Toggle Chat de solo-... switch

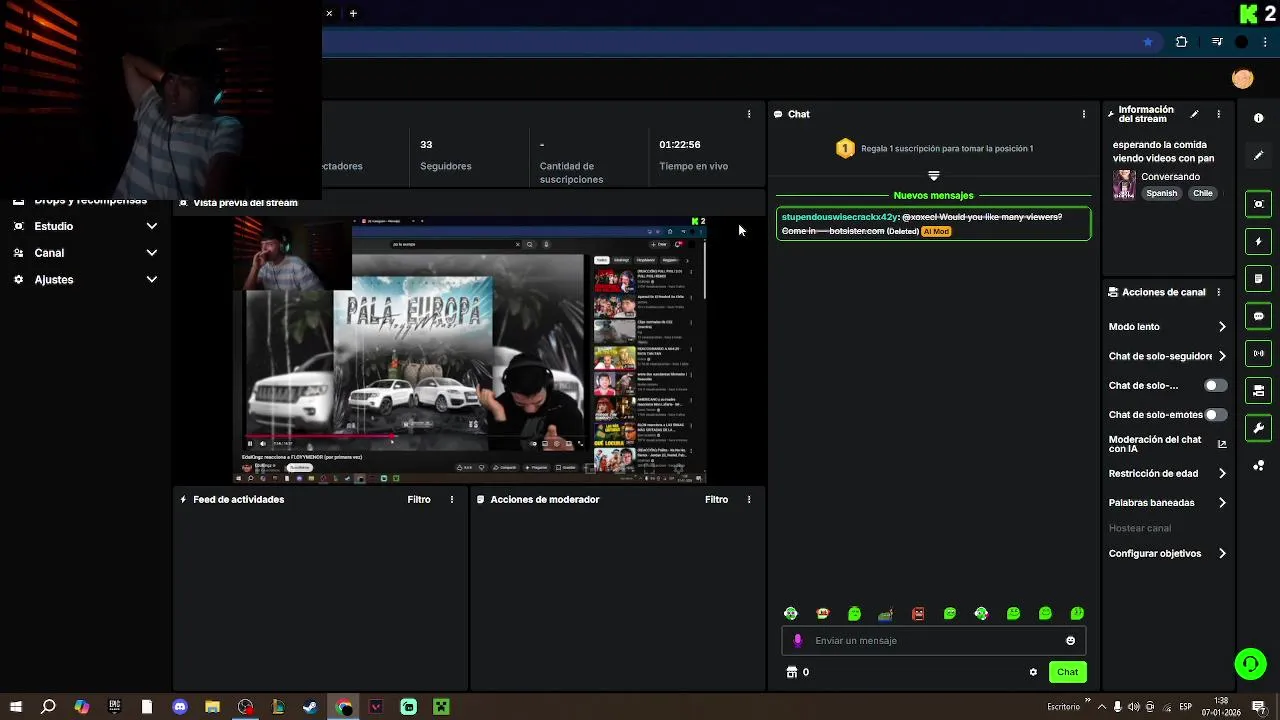point(1215,385)
